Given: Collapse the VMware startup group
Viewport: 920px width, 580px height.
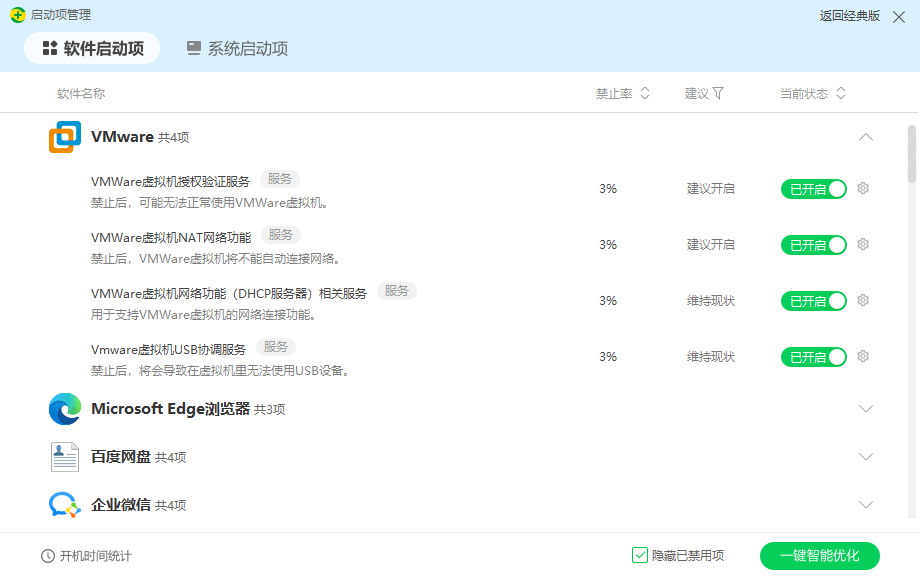Looking at the screenshot, I should [x=866, y=137].
